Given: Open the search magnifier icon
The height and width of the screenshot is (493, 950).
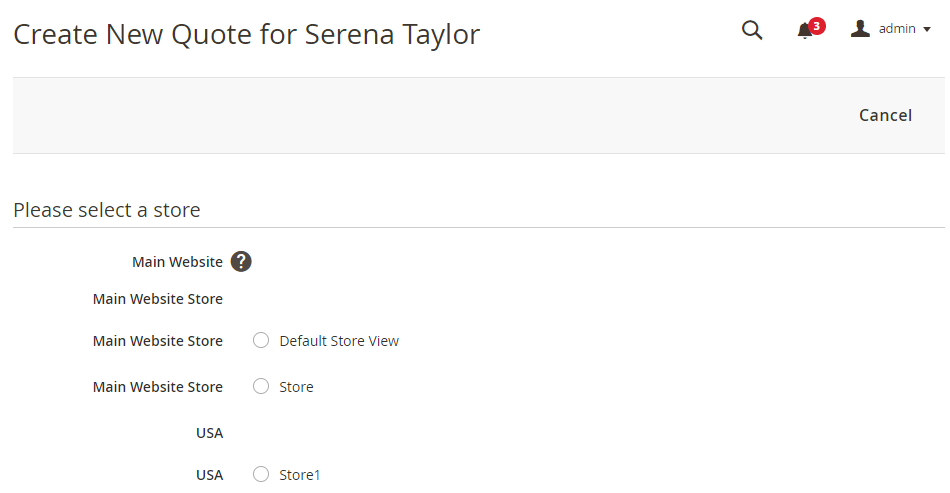Looking at the screenshot, I should click(752, 30).
